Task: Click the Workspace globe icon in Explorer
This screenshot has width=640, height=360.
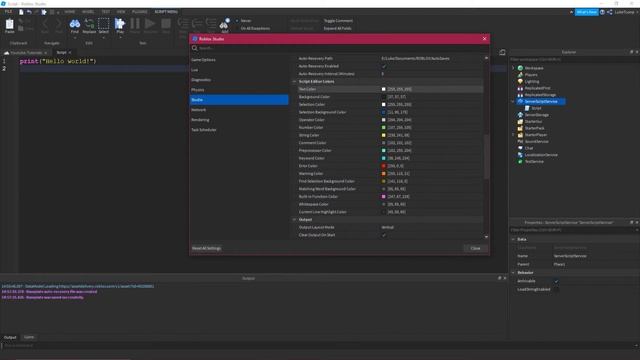Action: [520, 68]
